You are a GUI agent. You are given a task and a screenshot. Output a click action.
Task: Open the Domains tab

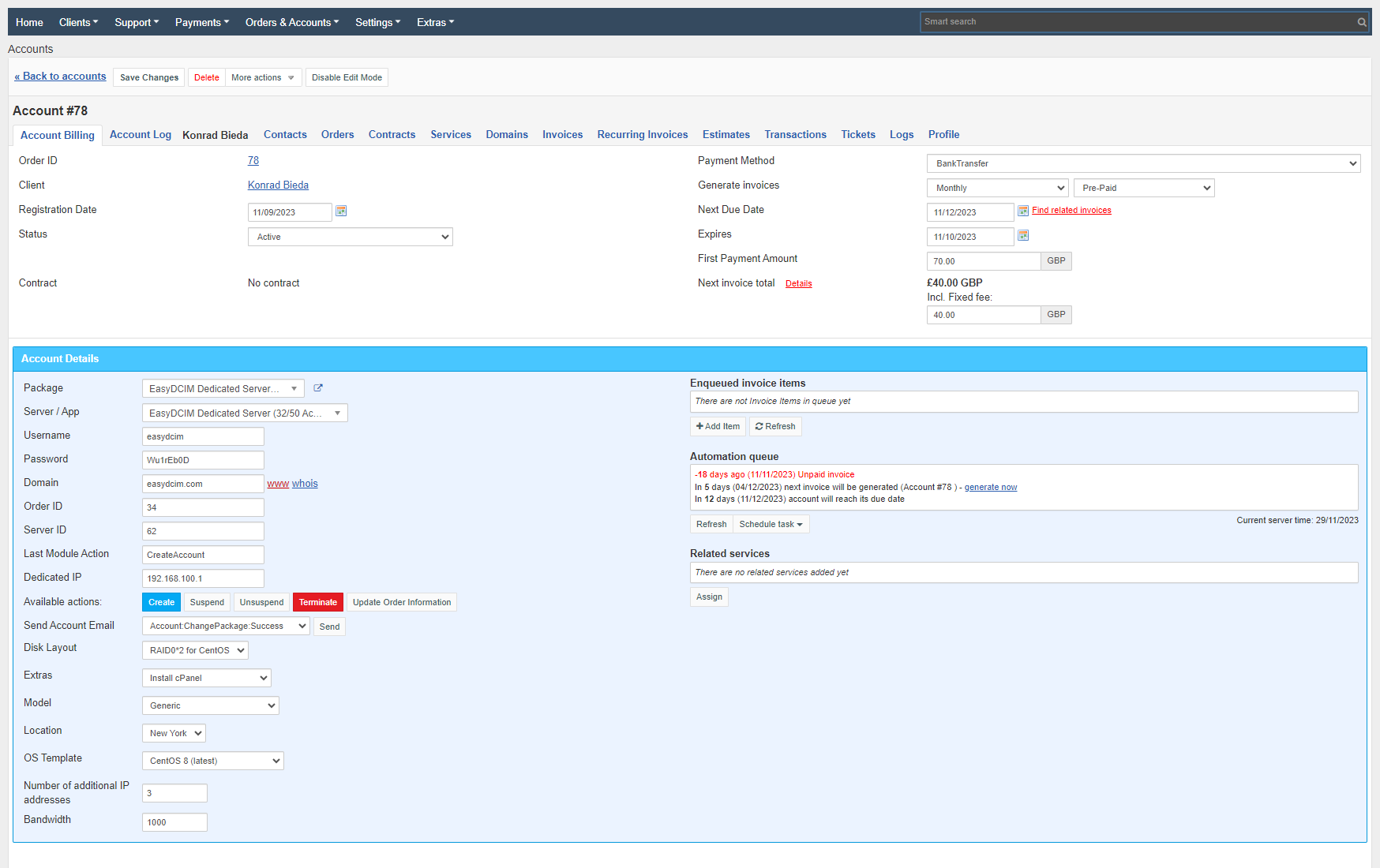(507, 134)
